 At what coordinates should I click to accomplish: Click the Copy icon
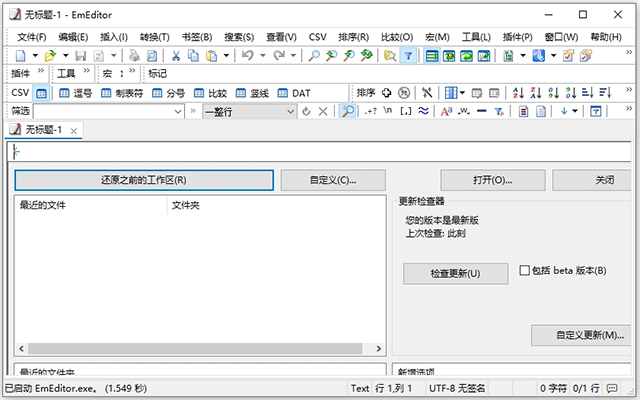coord(193,56)
